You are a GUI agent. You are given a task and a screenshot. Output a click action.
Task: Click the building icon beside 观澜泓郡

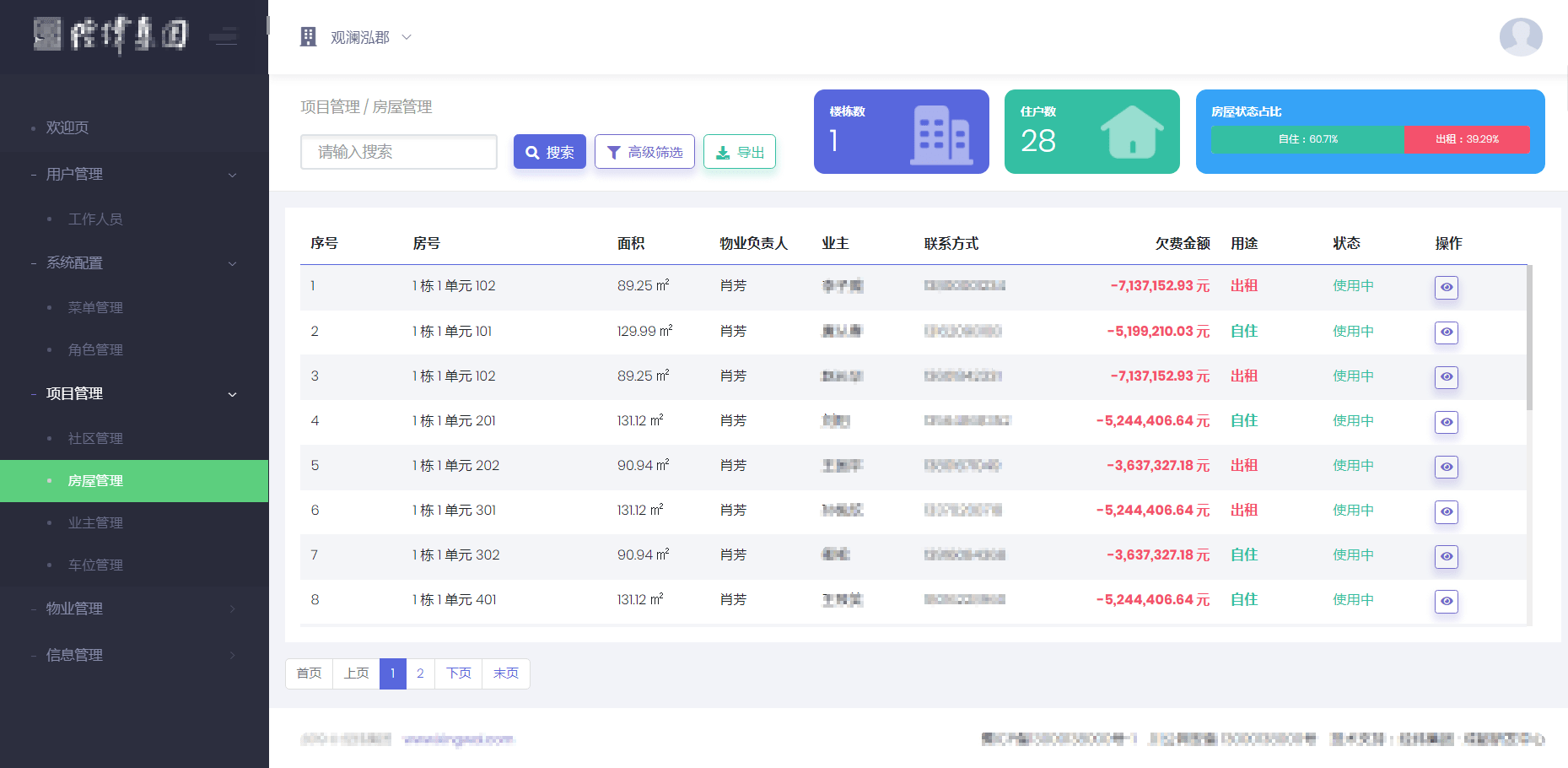(309, 37)
